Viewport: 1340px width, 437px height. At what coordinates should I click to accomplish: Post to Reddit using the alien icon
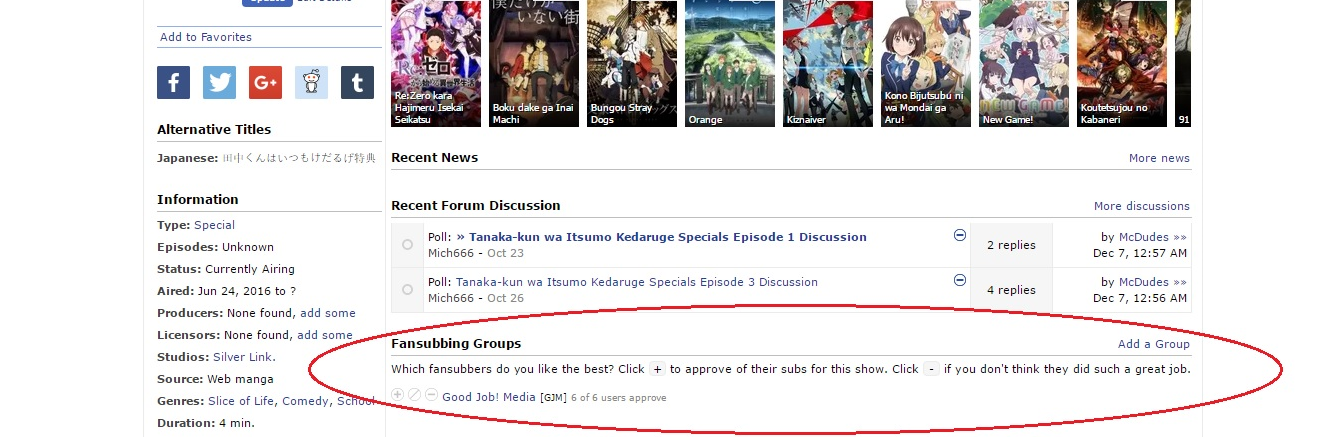[x=311, y=82]
